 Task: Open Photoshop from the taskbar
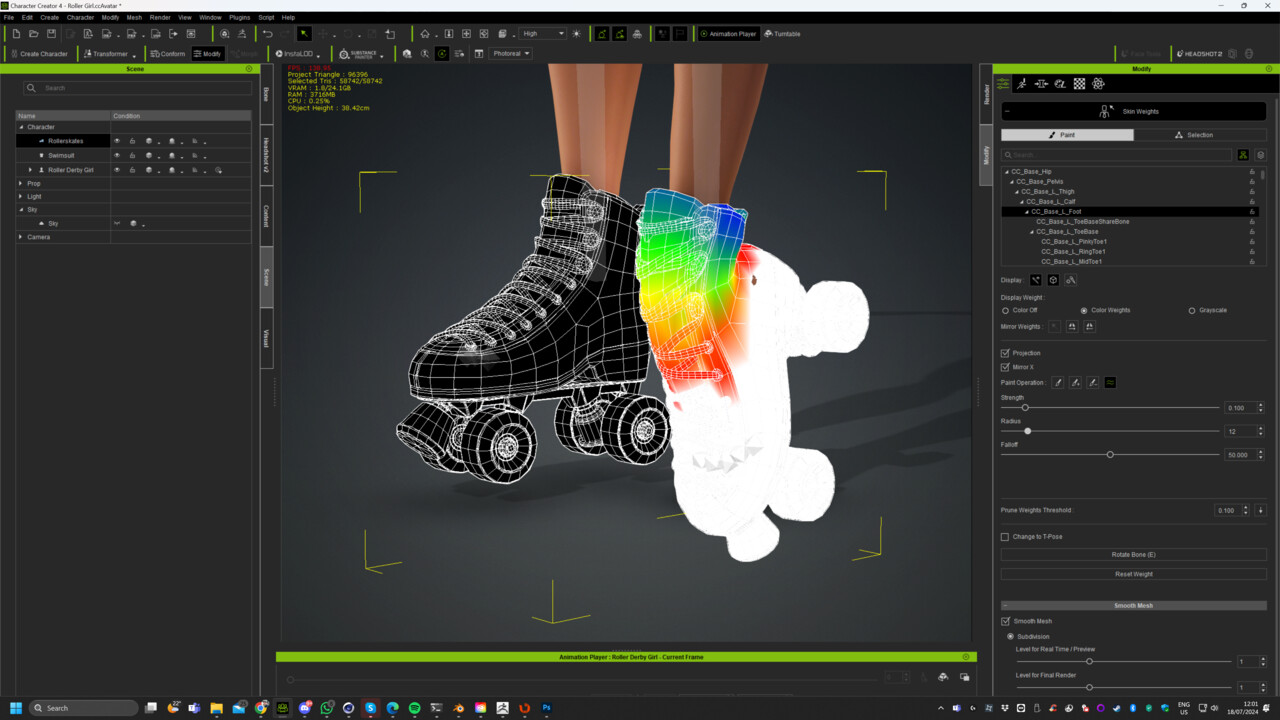pyautogui.click(x=547, y=708)
